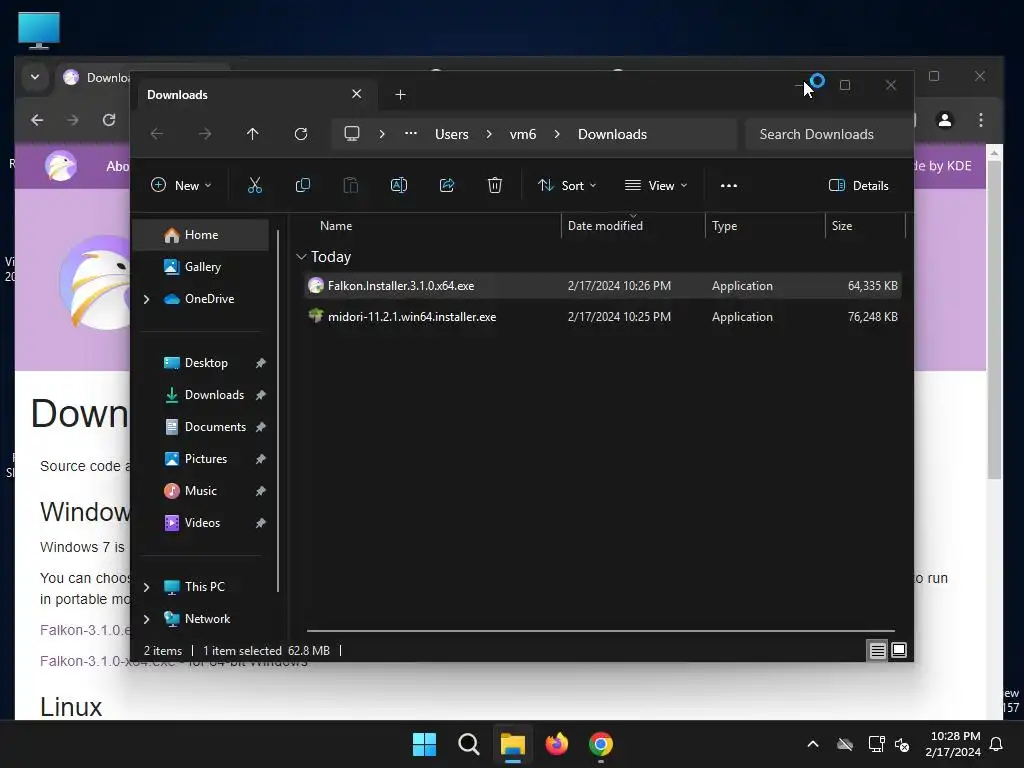Refresh the Downloads folder view
This screenshot has width=1024, height=768.
coord(301,134)
